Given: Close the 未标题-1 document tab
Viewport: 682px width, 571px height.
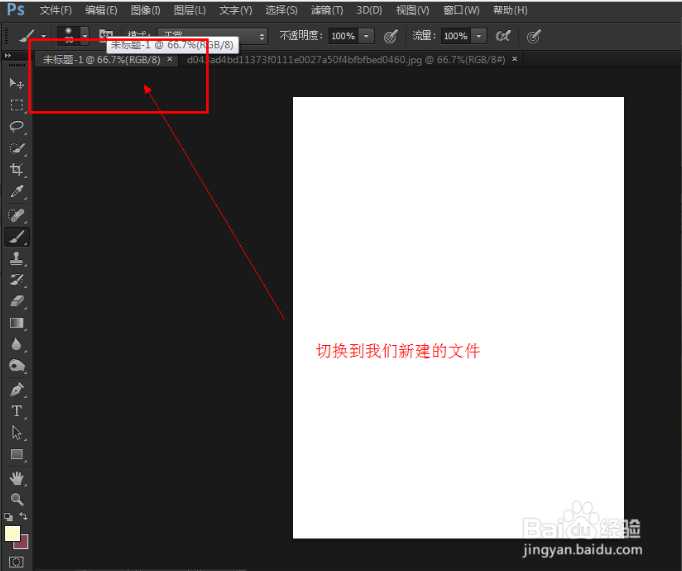Looking at the screenshot, I should (170, 59).
